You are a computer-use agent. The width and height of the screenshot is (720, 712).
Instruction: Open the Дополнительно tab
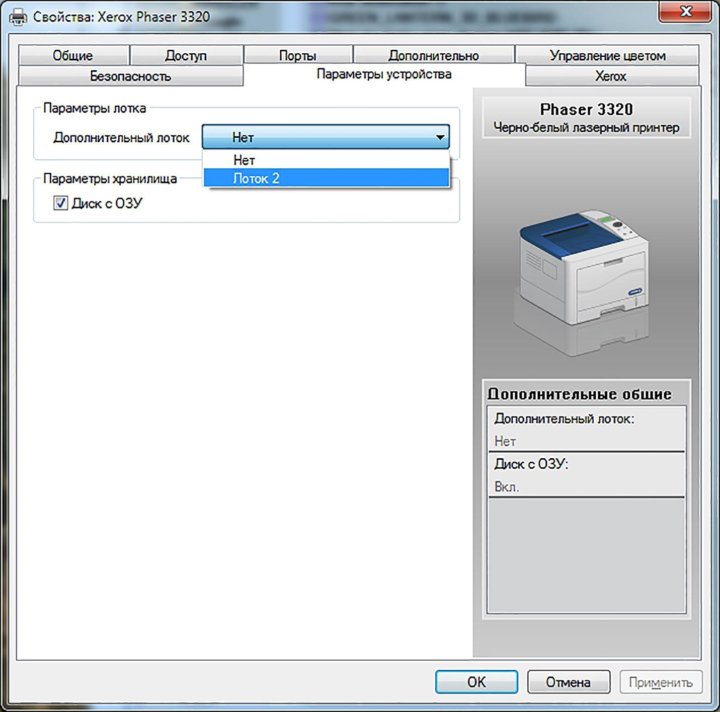(433, 56)
